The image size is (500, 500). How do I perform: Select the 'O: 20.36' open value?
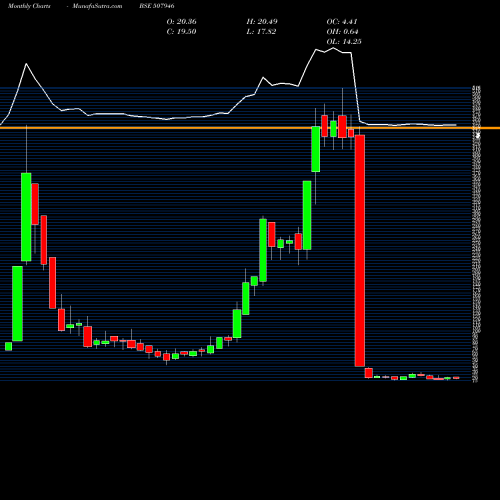(x=182, y=21)
